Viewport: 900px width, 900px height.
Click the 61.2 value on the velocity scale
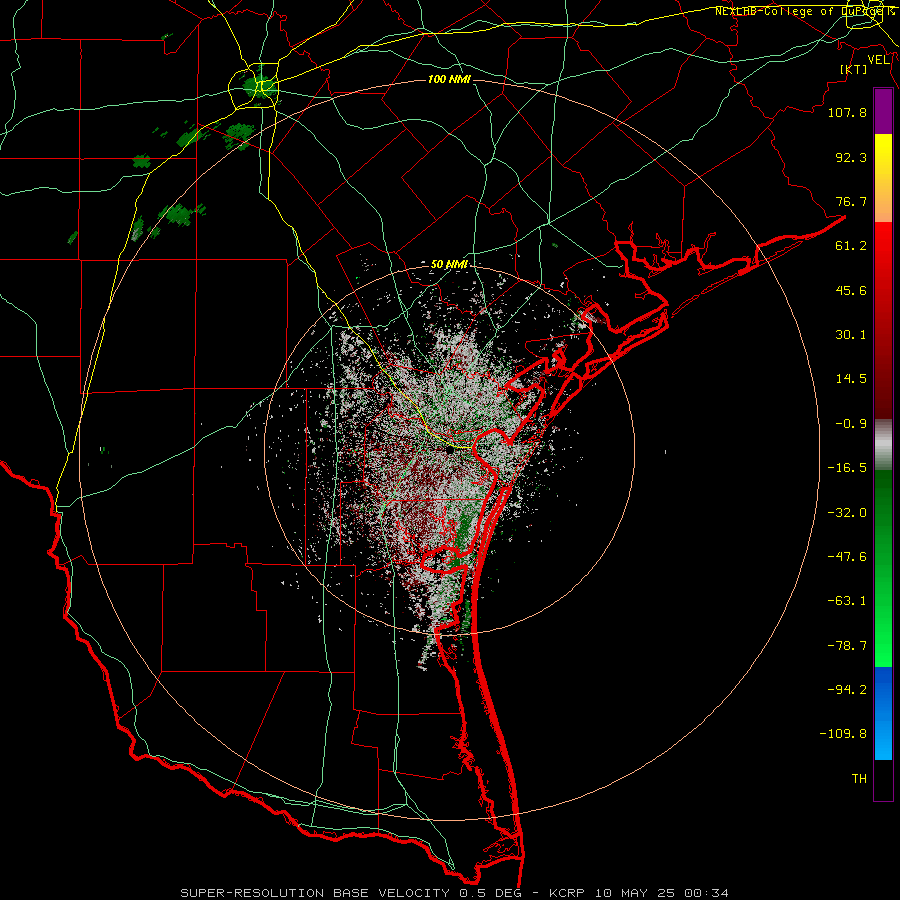coord(851,246)
